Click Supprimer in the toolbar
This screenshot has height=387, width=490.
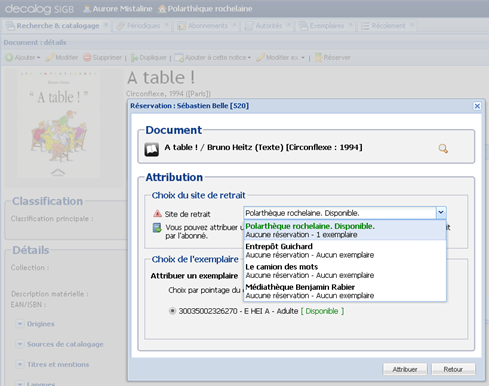coord(103,57)
